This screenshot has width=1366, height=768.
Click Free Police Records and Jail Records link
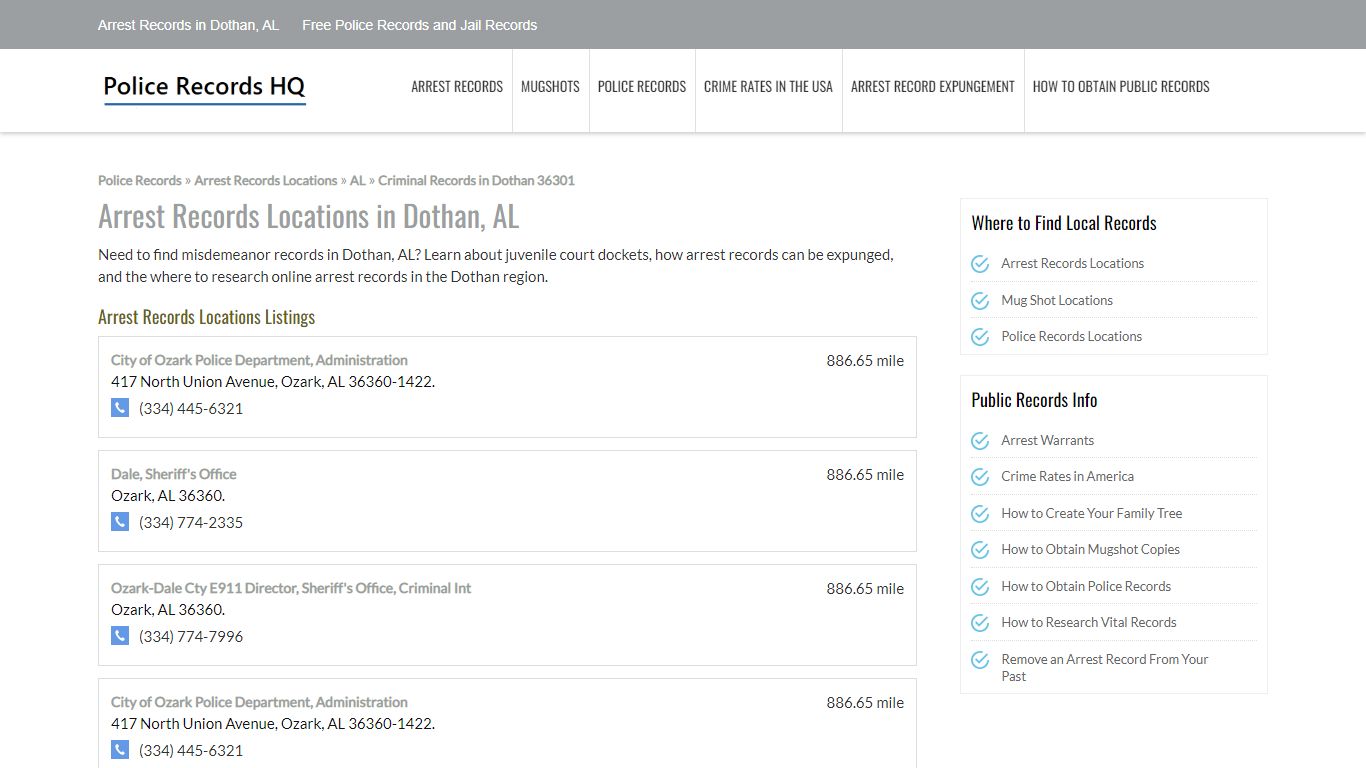point(420,25)
